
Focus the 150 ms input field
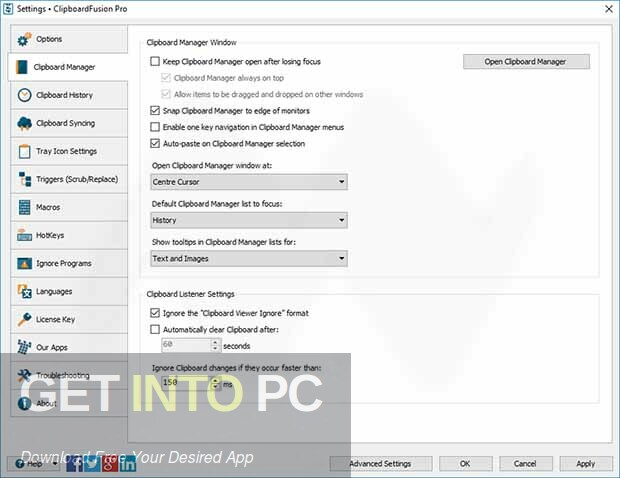(187, 384)
